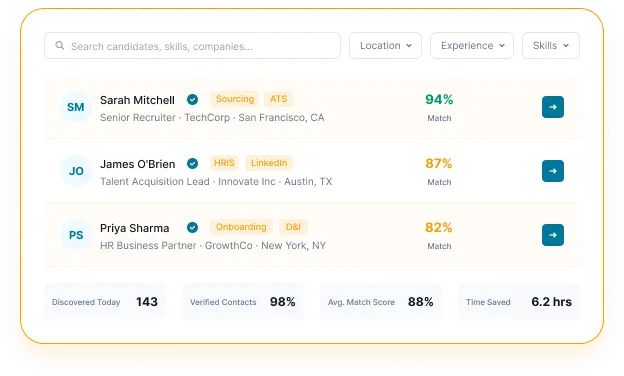This screenshot has width=624, height=376.
Task: Click the name James O'Brien
Action: (x=138, y=164)
